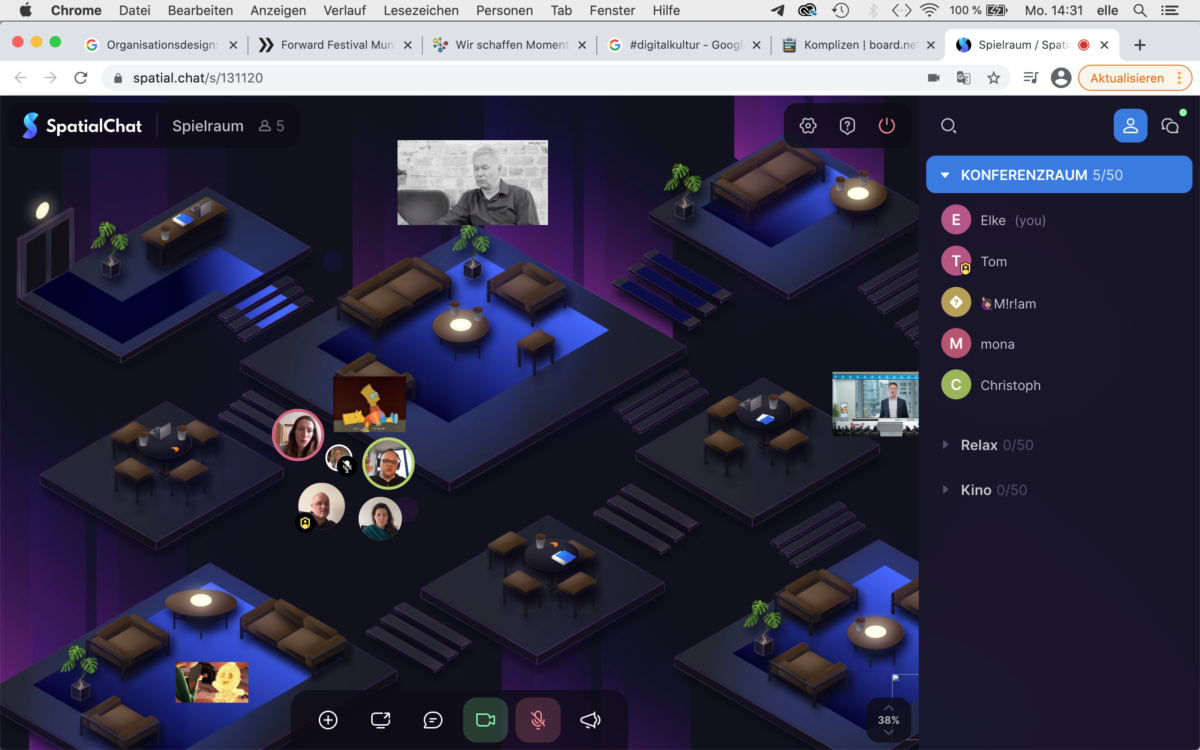
Task: Toggle the muted microphone button
Action: point(538,720)
